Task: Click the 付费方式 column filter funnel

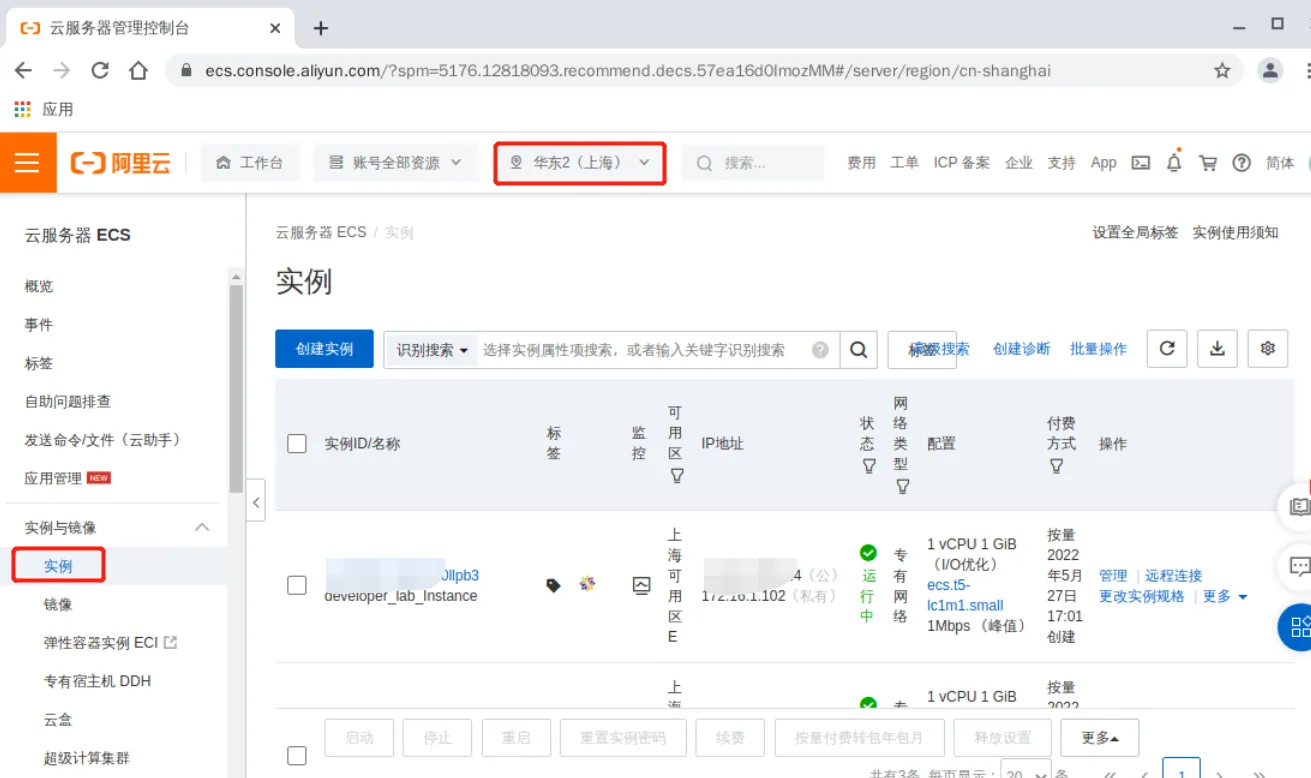Action: pyautogui.click(x=1056, y=466)
